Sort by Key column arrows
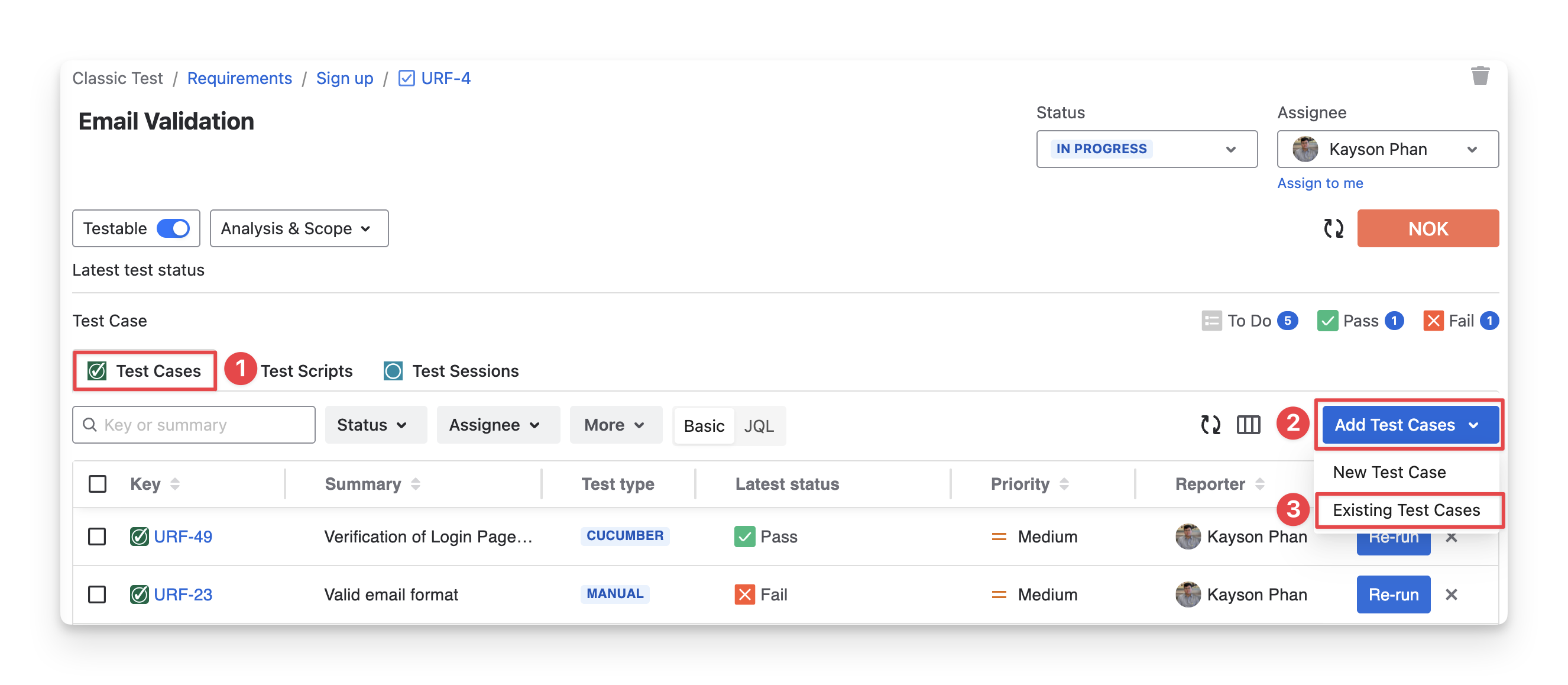This screenshot has width=1568, height=685. pyautogui.click(x=174, y=484)
